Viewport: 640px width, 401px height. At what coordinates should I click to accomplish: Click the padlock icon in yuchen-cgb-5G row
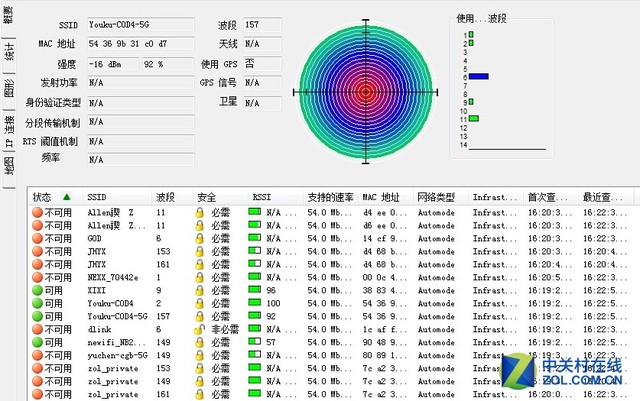coord(200,356)
